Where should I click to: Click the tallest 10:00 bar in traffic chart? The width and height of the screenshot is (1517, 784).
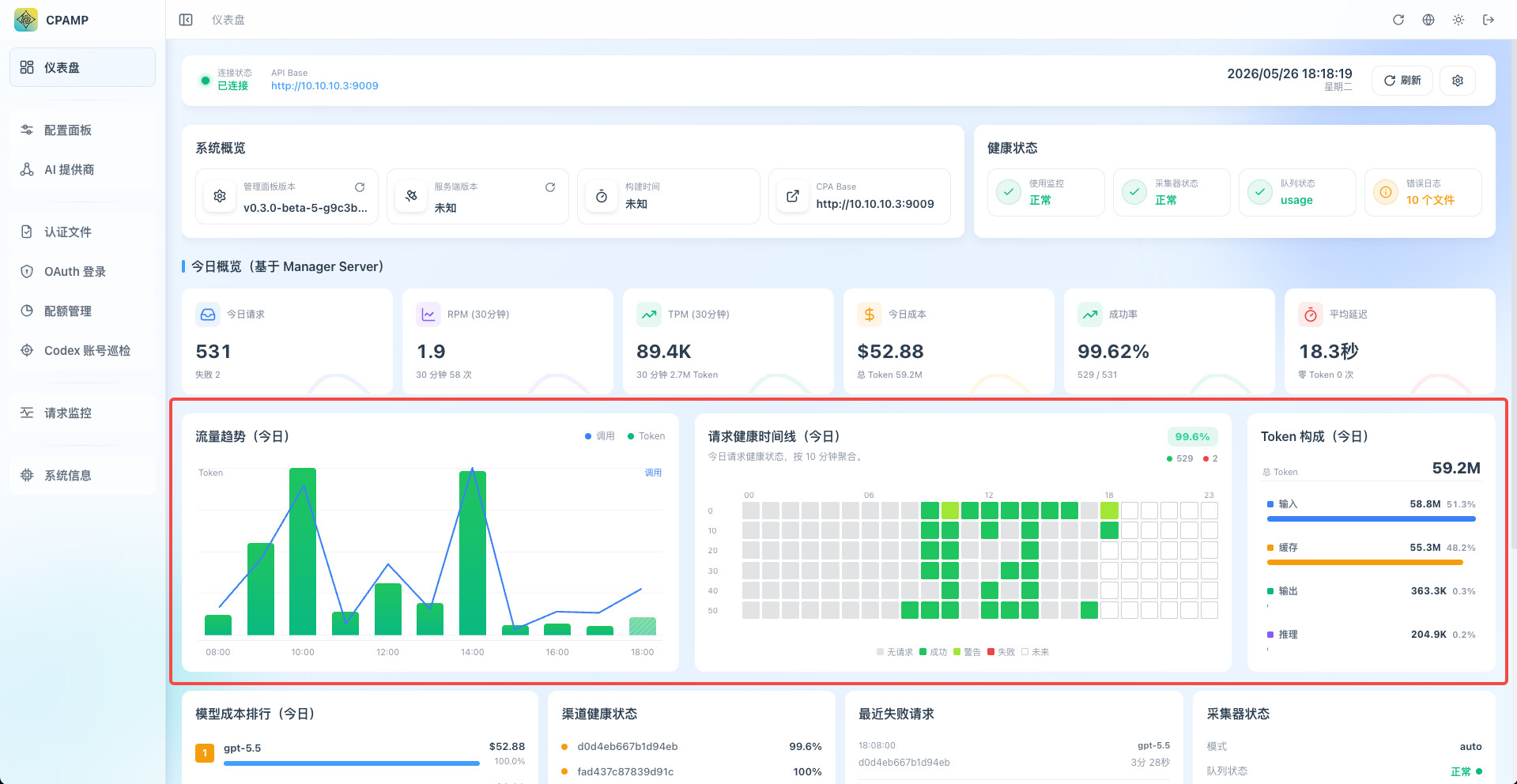click(303, 552)
